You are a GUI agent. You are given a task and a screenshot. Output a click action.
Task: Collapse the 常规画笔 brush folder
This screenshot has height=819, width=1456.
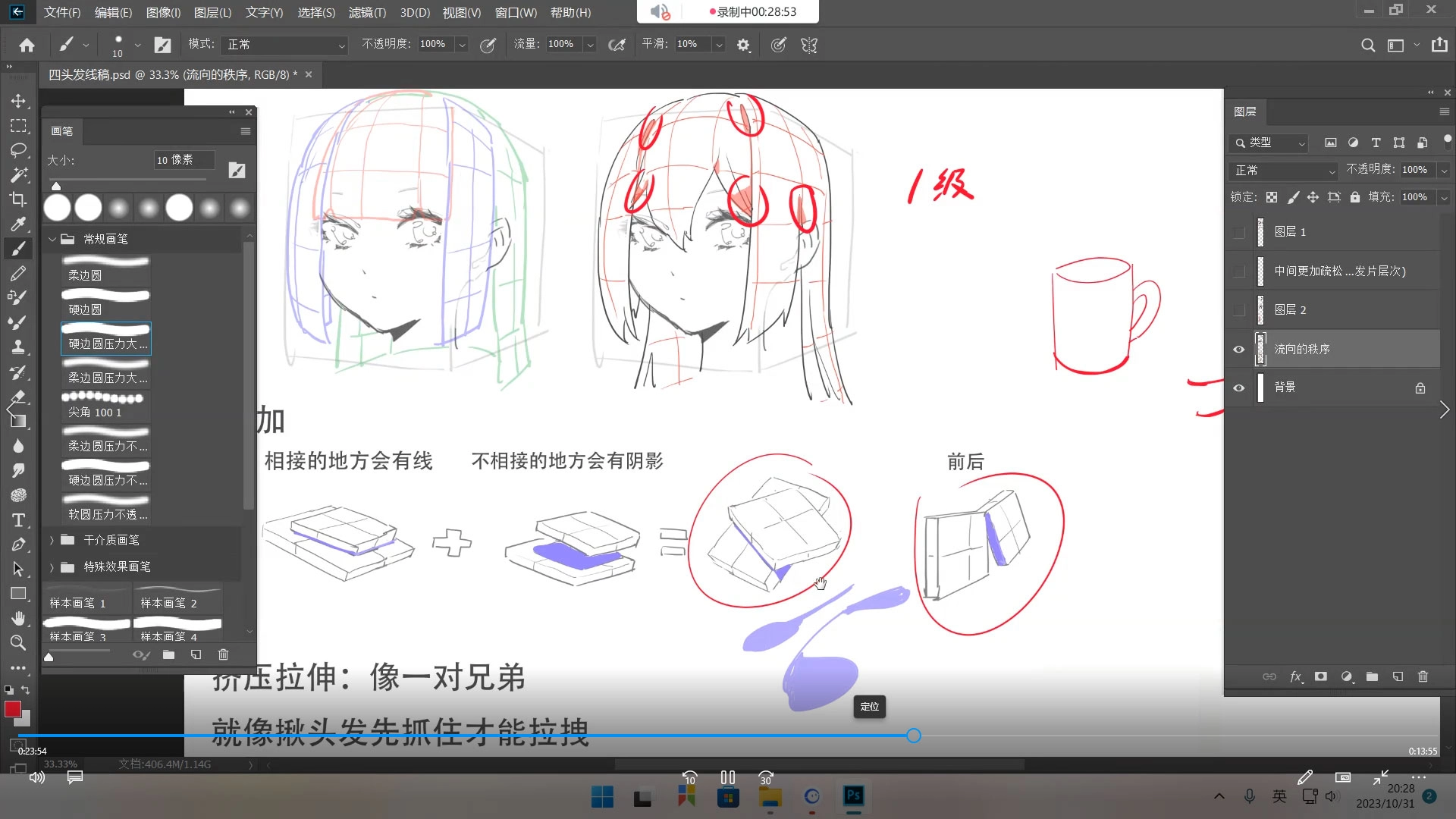click(52, 239)
